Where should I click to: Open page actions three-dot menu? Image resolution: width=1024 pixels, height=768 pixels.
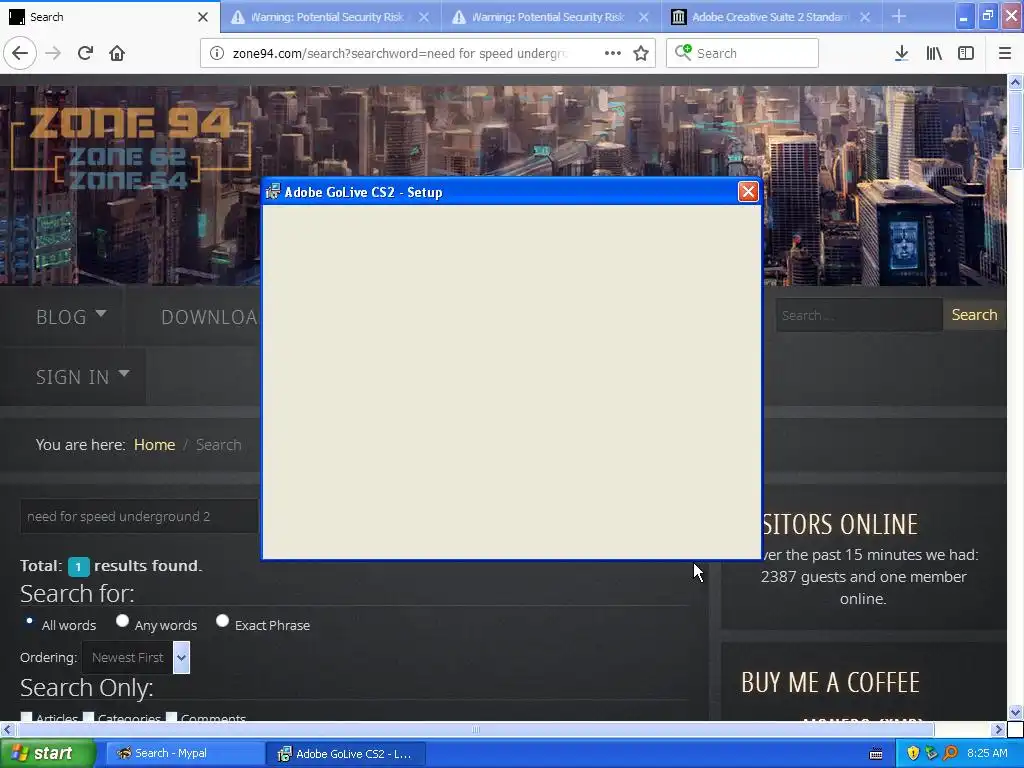click(613, 53)
